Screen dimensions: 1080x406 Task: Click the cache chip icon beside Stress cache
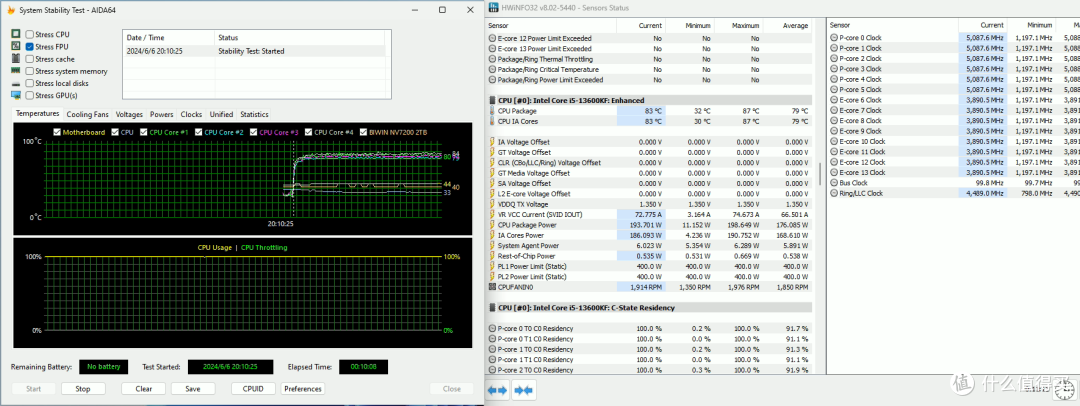pyautogui.click(x=16, y=59)
